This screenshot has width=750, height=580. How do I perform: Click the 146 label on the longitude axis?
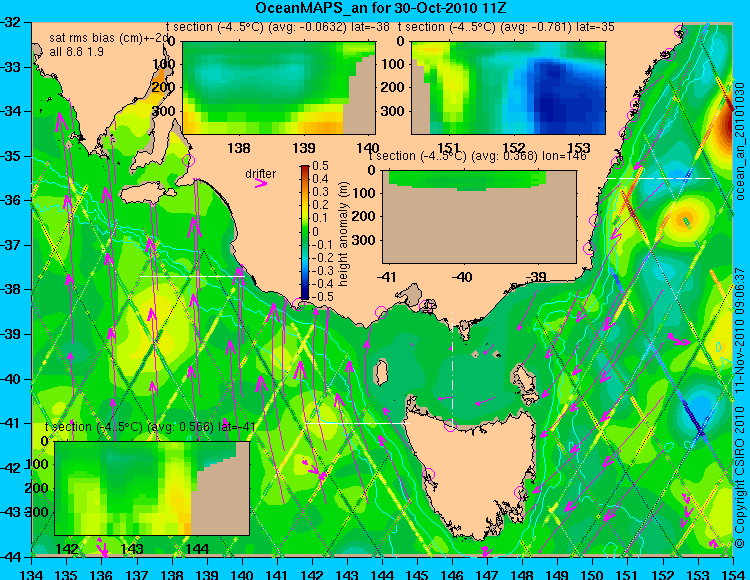pos(452,574)
